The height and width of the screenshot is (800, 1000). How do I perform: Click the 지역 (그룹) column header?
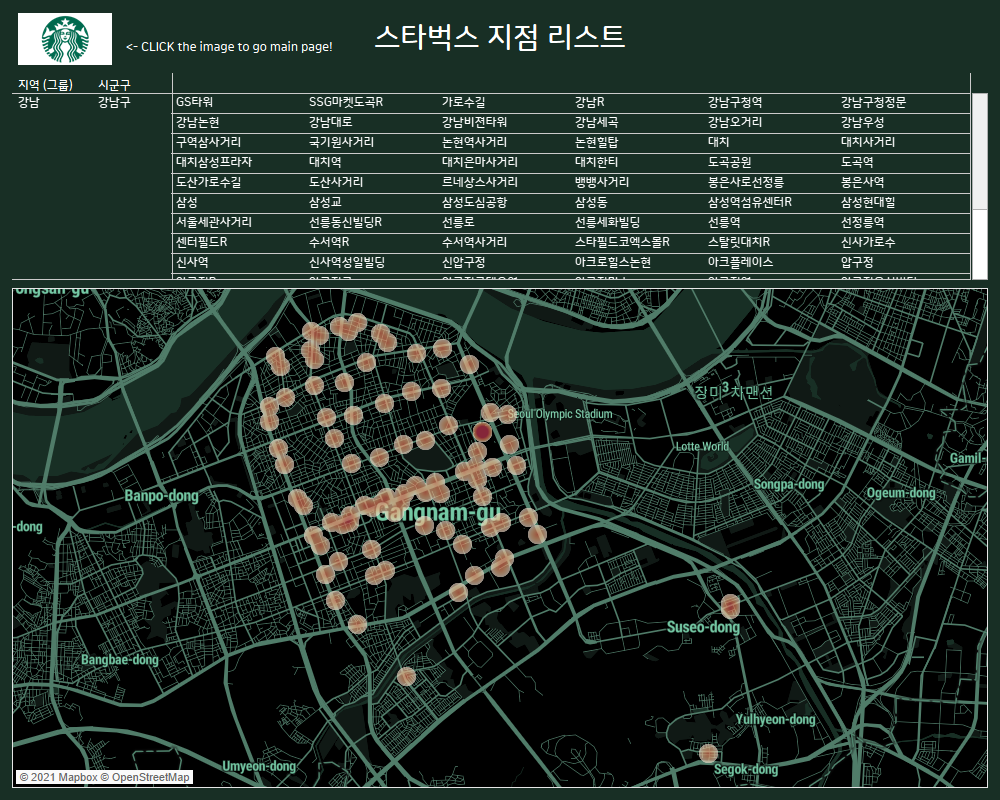[45, 85]
